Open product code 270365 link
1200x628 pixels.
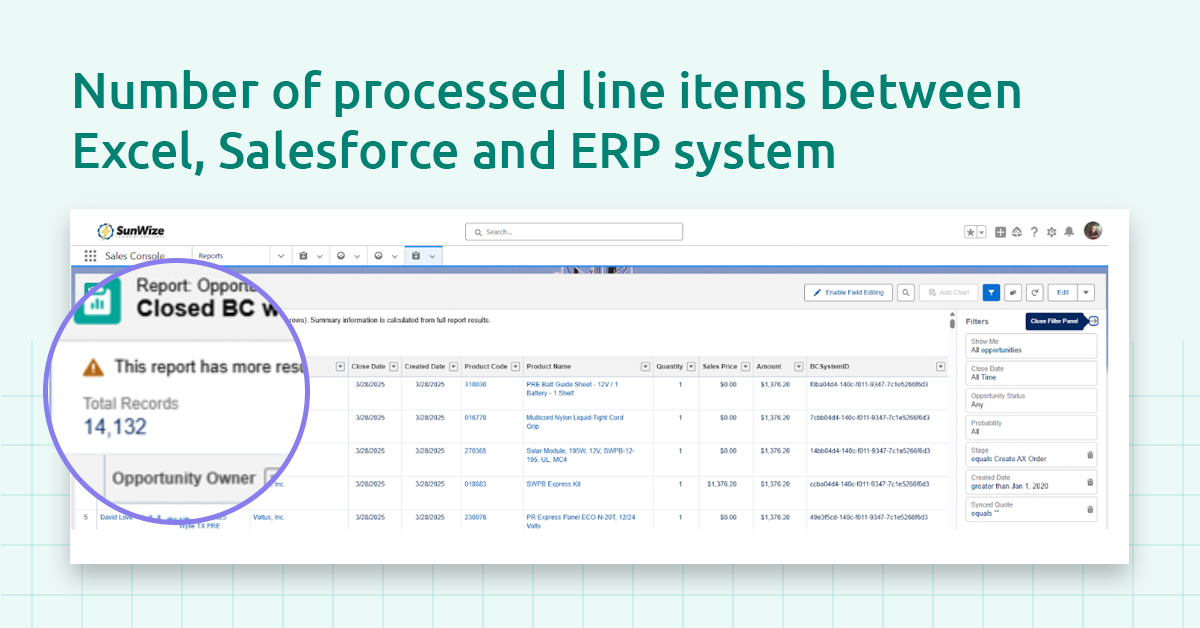click(475, 451)
